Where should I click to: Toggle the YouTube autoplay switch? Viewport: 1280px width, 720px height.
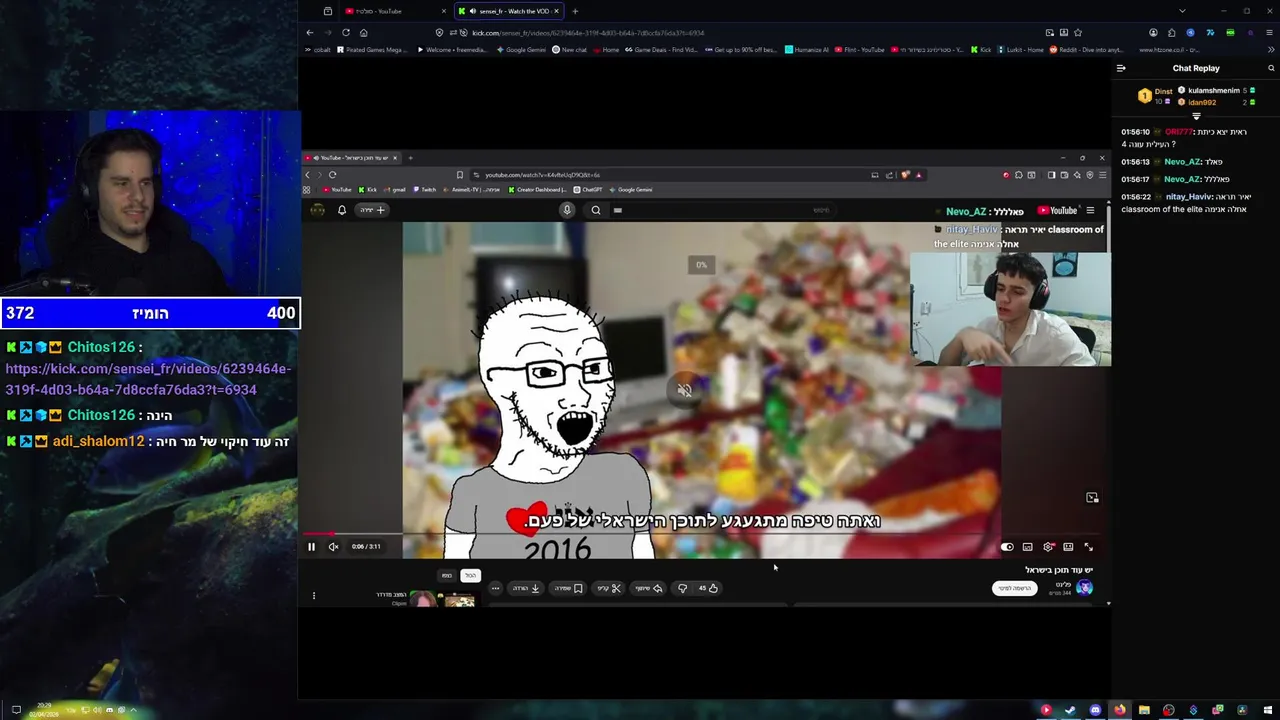point(1007,547)
